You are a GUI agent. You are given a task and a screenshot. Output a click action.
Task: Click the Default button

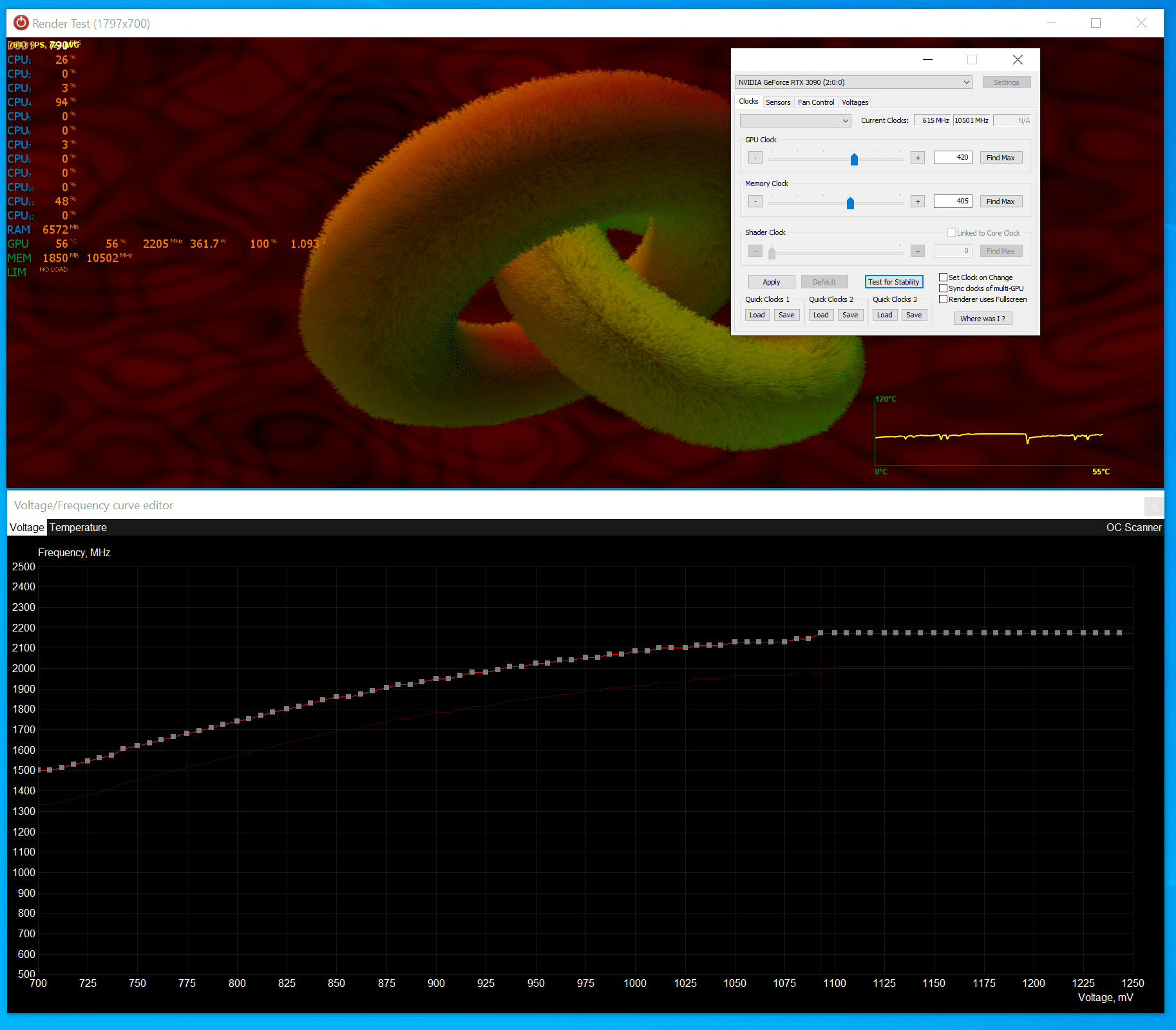pos(824,282)
